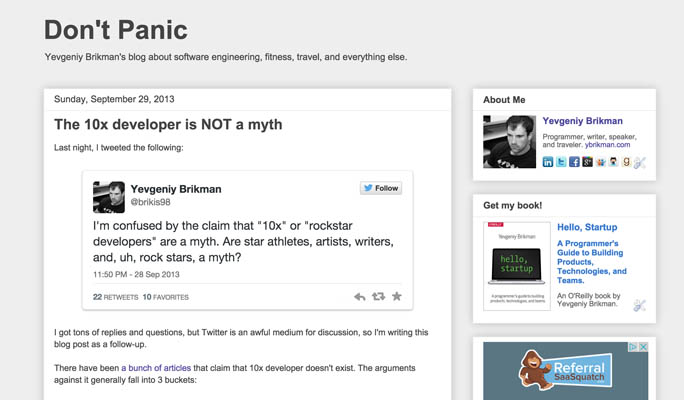This screenshot has height=400, width=684.
Task: Open the Goodreads 'g' icon
Action: (626, 162)
